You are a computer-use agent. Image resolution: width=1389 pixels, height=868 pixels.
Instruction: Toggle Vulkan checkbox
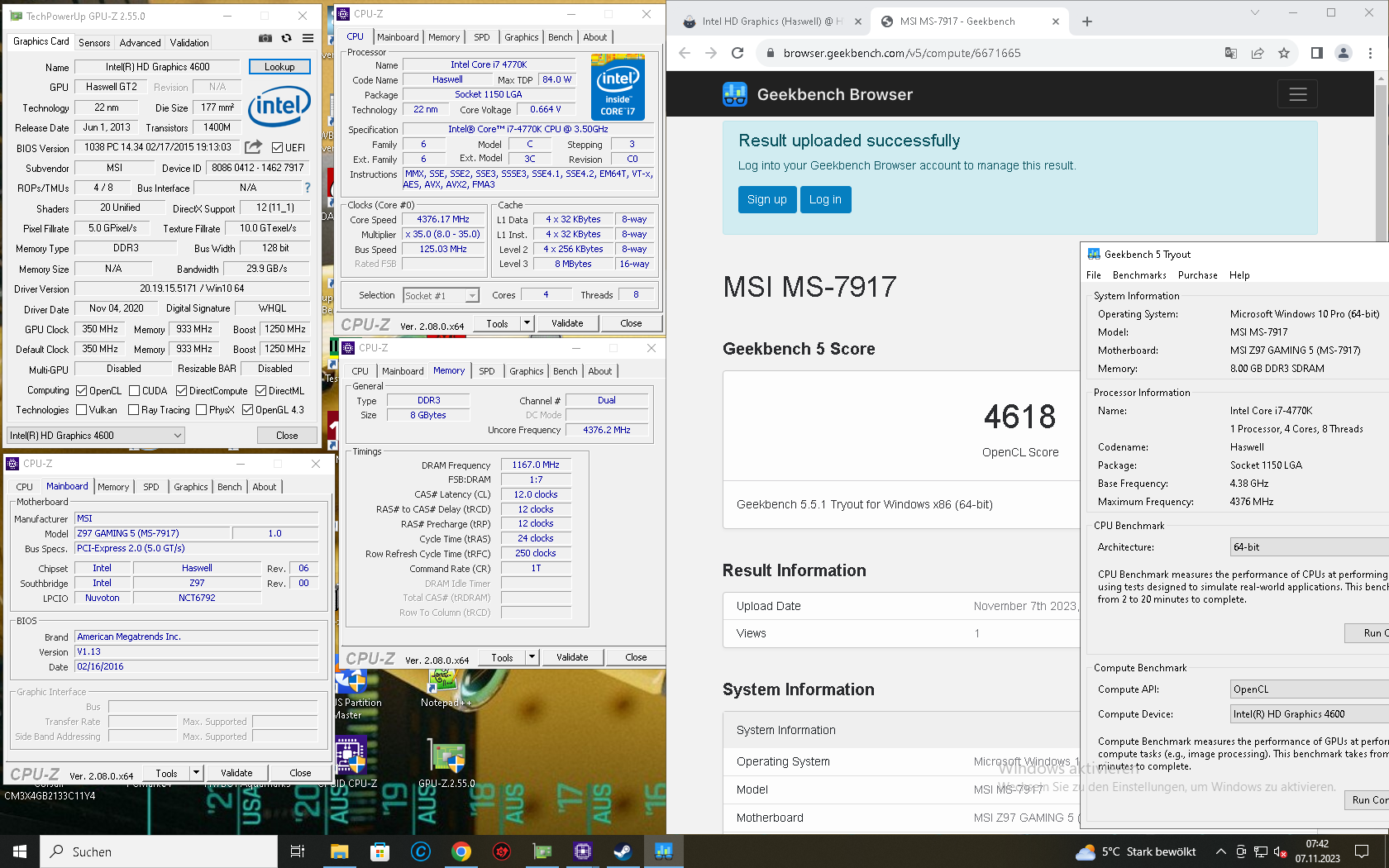click(81, 410)
